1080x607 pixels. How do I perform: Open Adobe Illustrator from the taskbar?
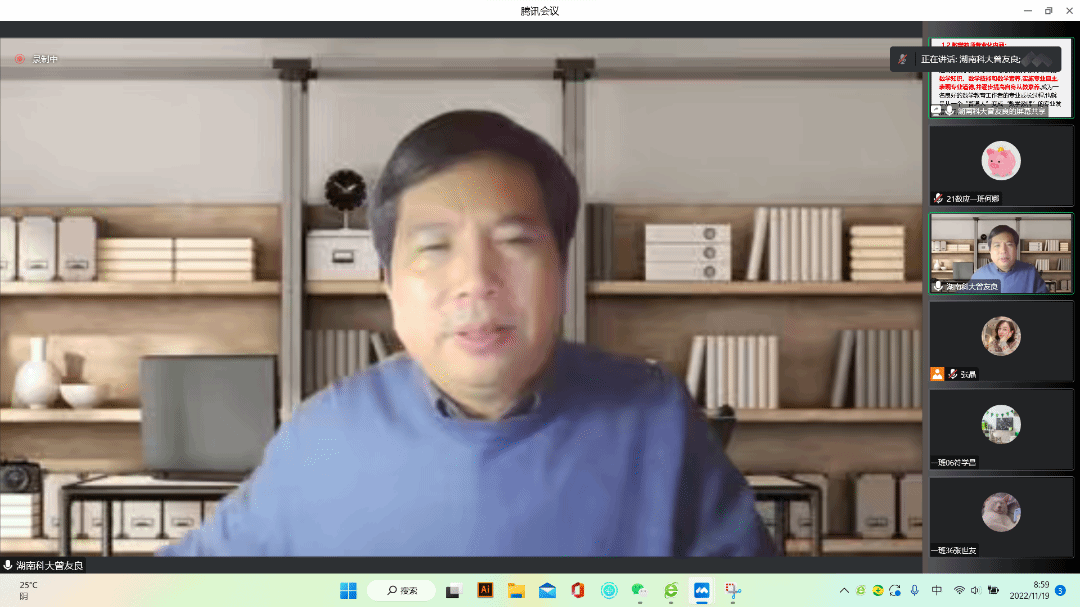485,590
